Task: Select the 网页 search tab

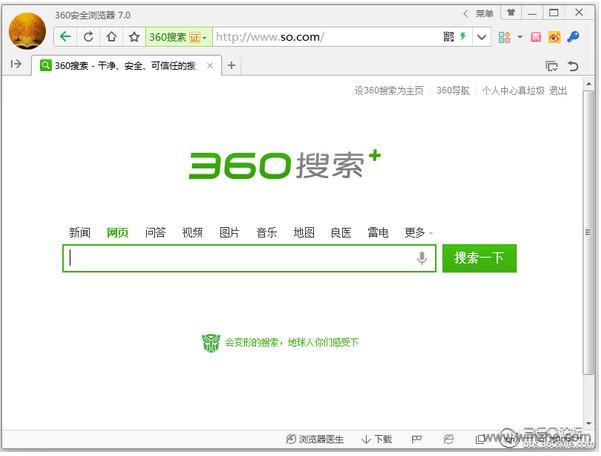Action: click(117, 233)
